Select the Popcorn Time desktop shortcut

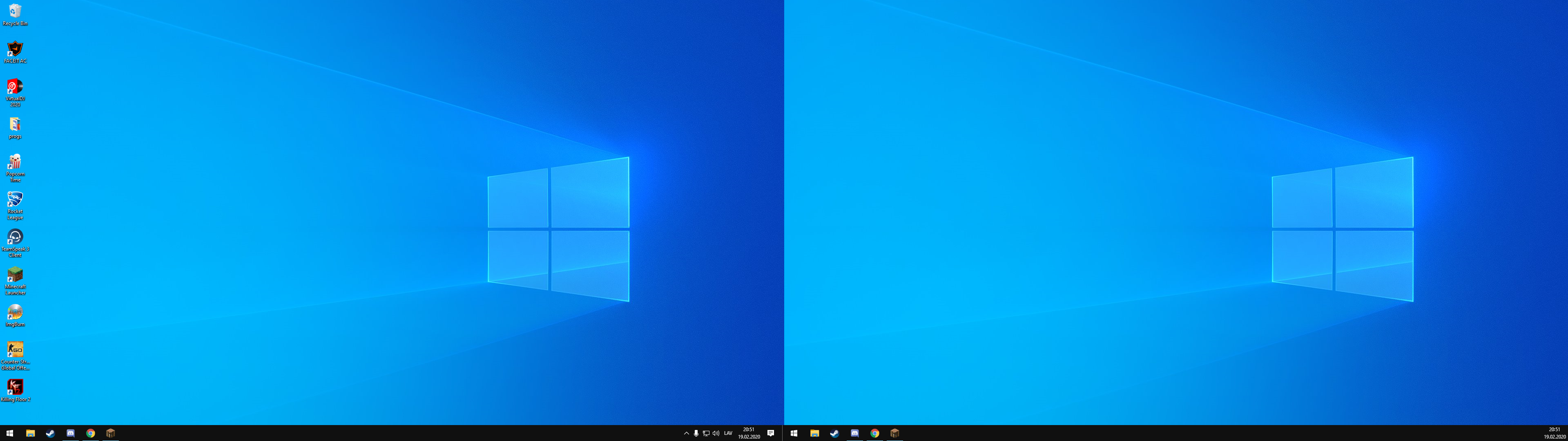[15, 168]
